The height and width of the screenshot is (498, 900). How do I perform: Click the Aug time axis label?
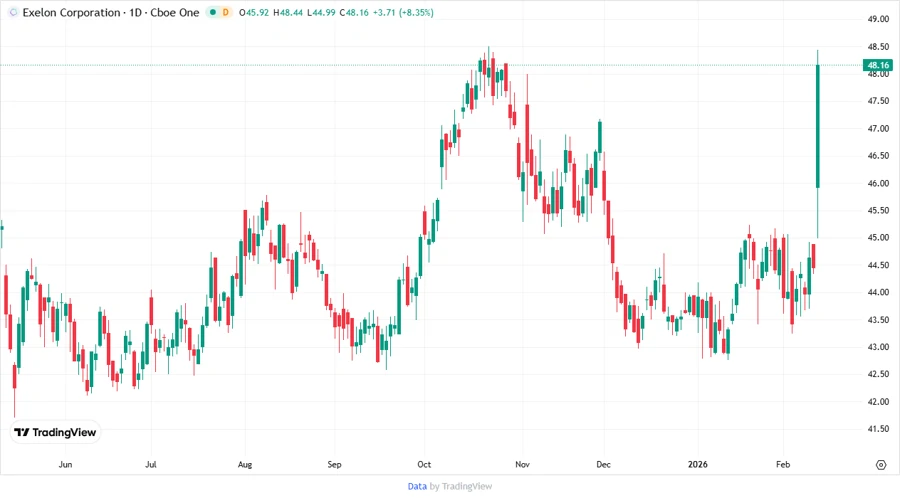245,464
